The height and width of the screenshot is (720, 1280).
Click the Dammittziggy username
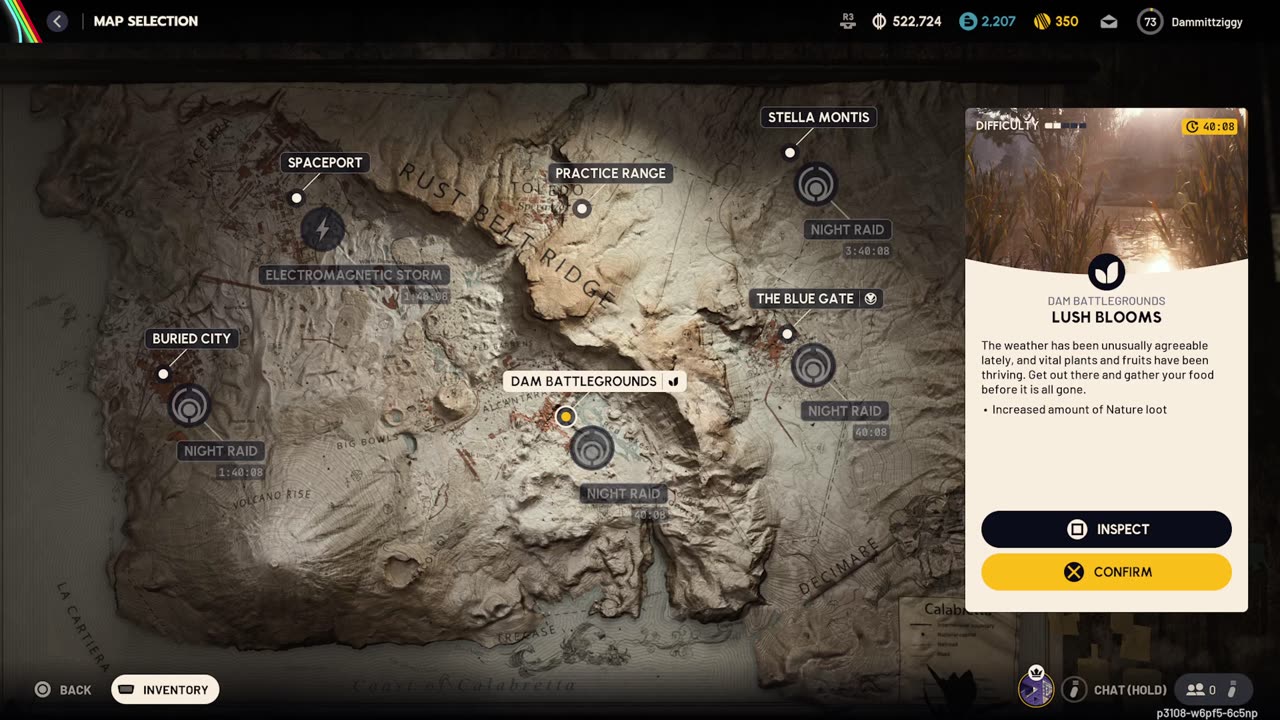point(1207,22)
